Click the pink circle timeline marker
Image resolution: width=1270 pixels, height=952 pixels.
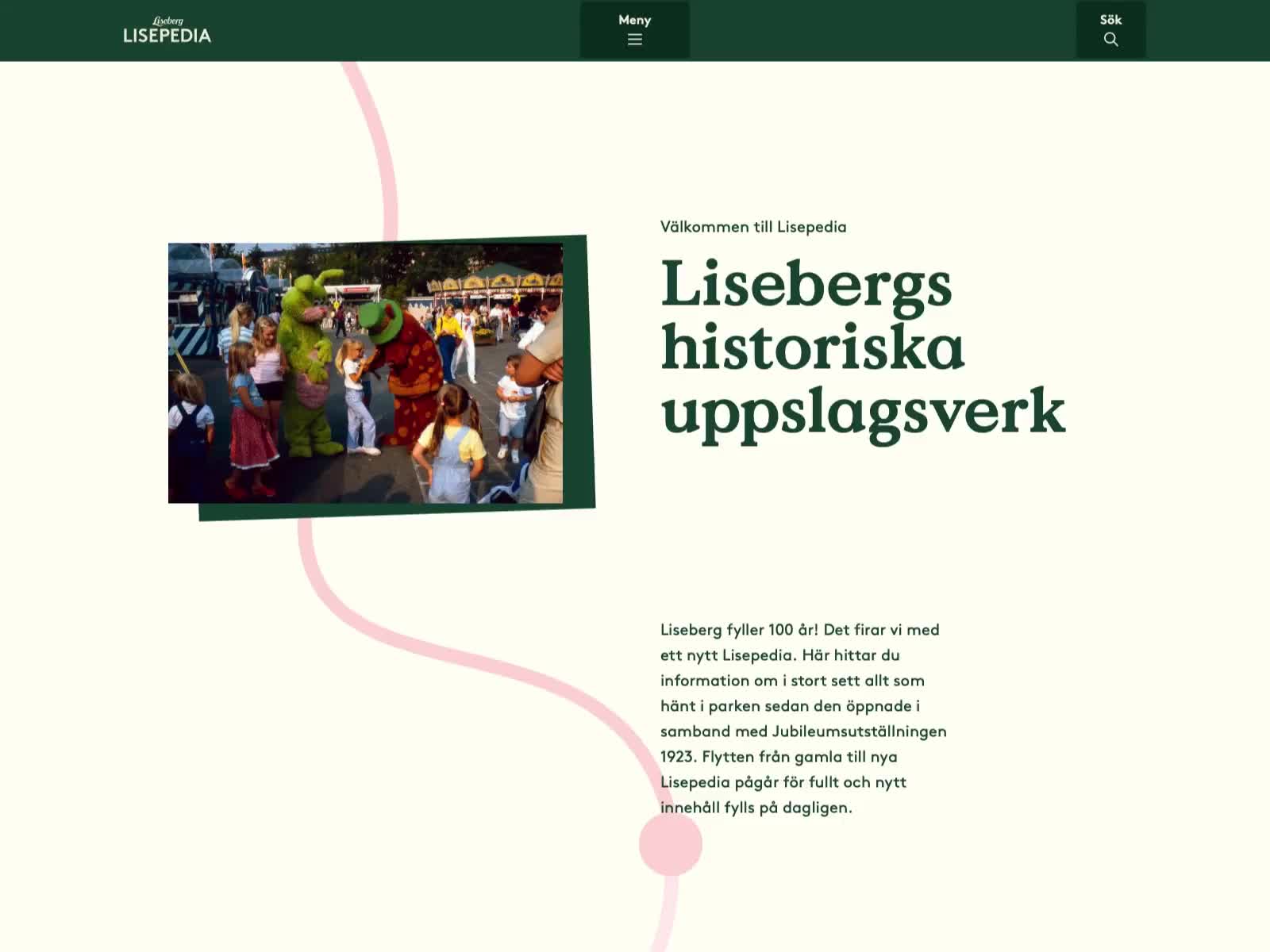tap(671, 844)
